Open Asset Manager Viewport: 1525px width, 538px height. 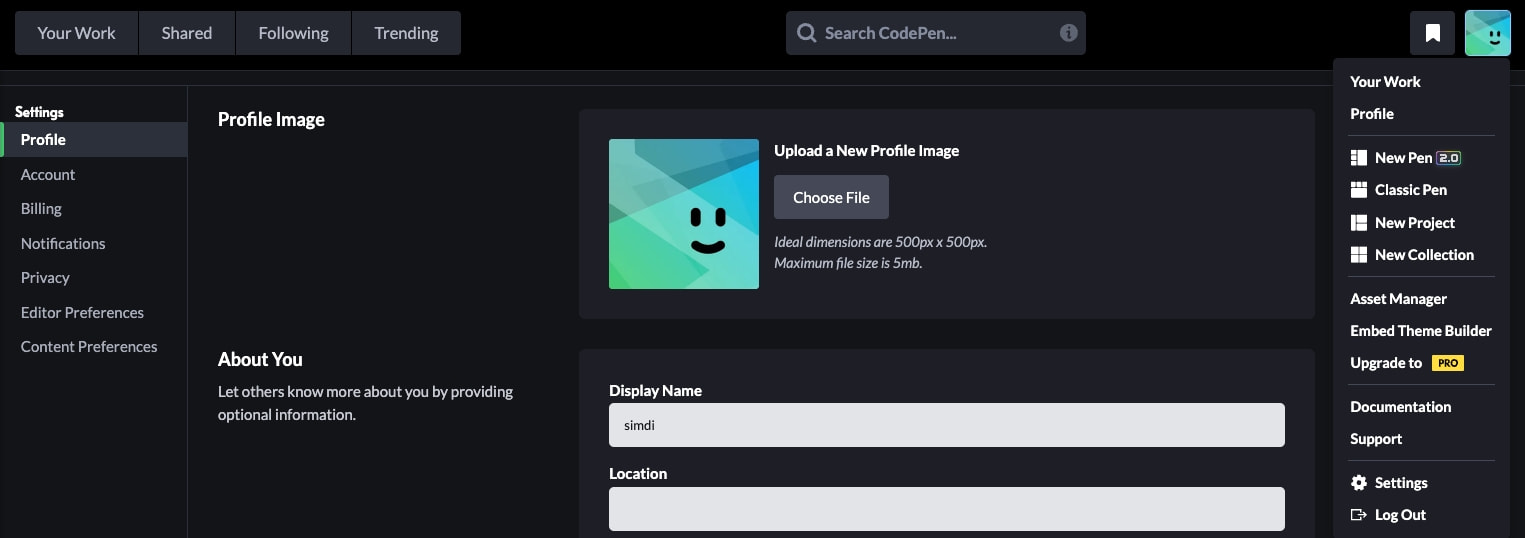1398,299
